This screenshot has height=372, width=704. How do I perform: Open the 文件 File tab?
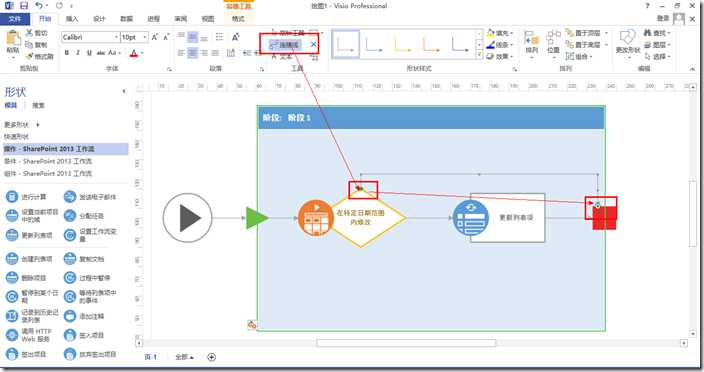point(15,19)
